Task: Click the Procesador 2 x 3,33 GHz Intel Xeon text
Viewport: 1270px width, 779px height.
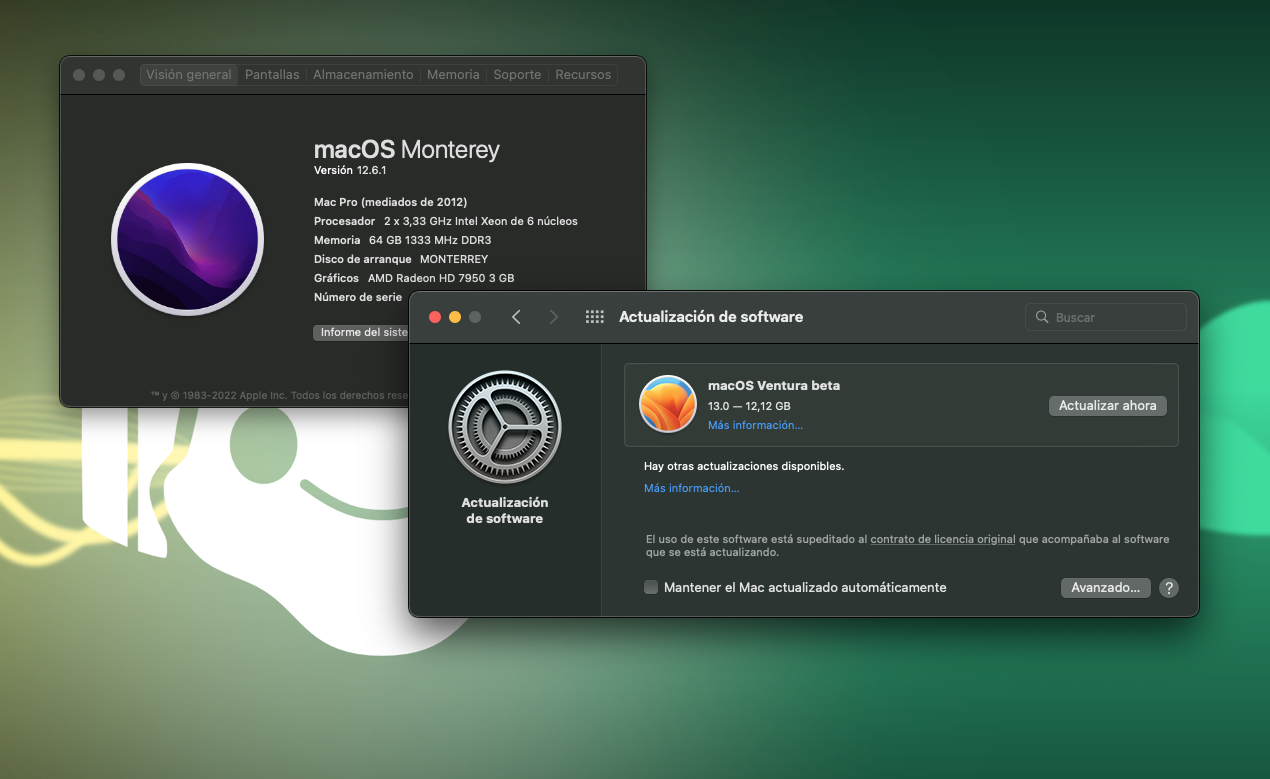Action: [x=446, y=221]
